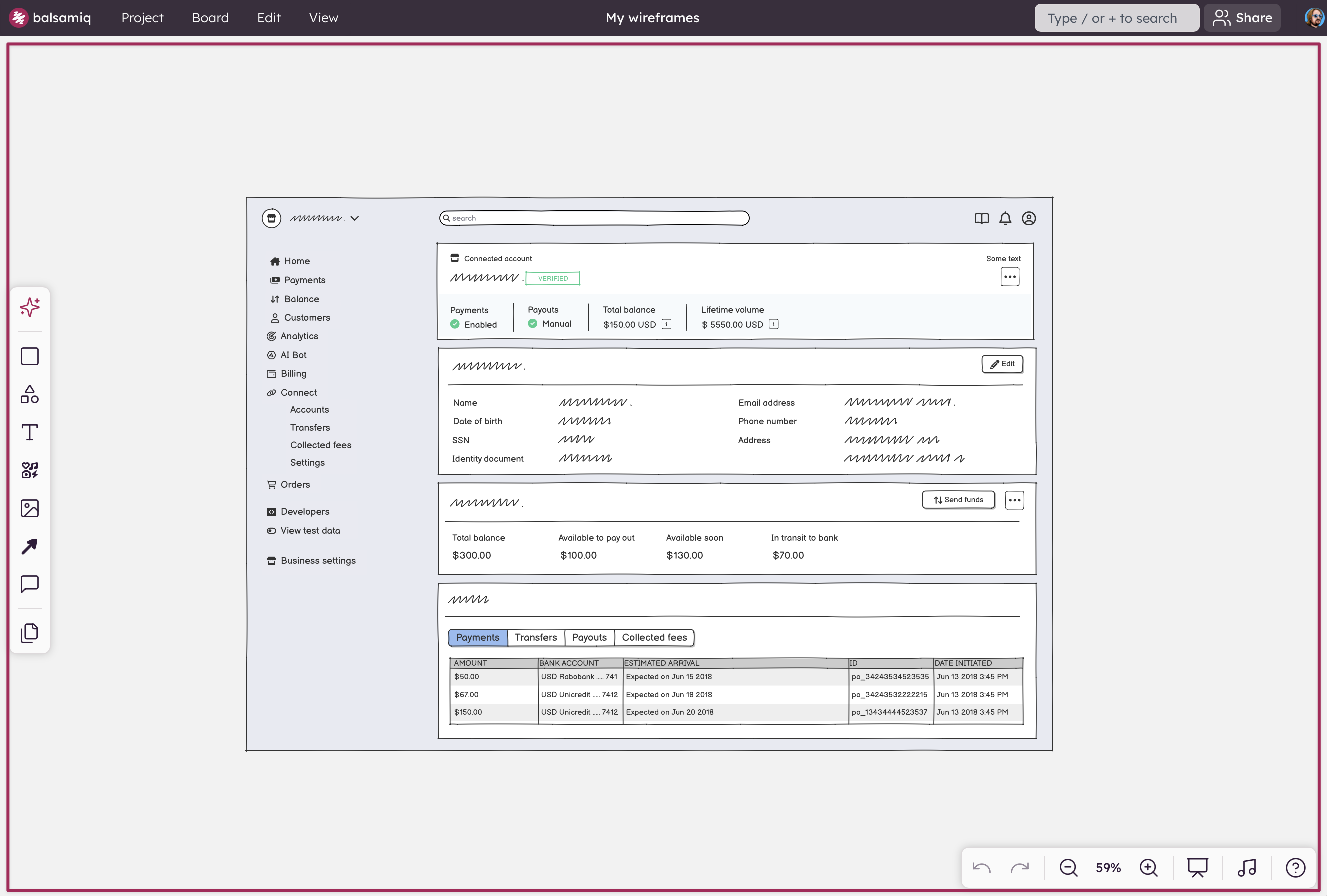Screen dimensions: 1327x896
Task: Toggle View test data
Action: point(303,531)
